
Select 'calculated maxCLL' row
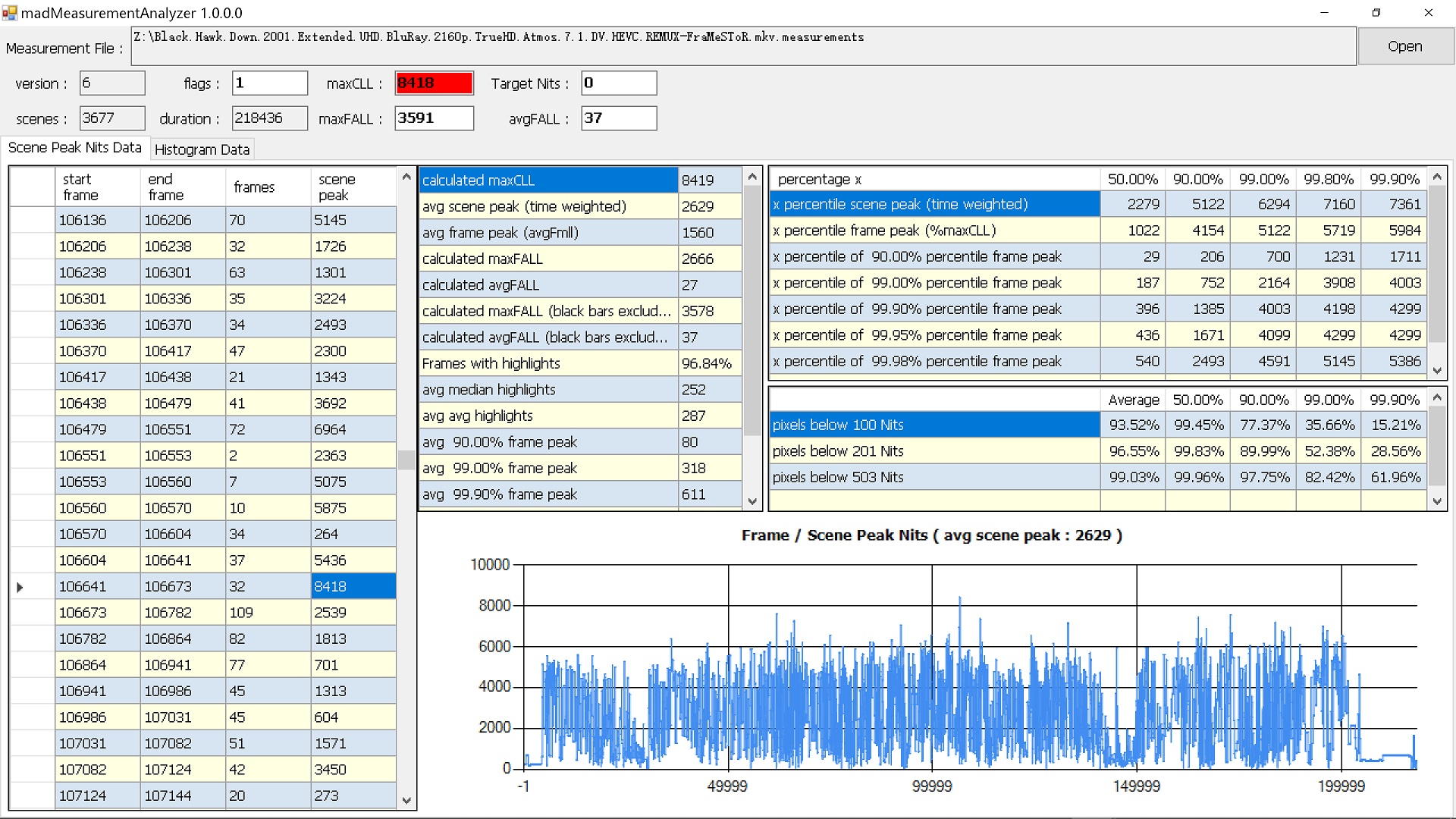click(548, 180)
